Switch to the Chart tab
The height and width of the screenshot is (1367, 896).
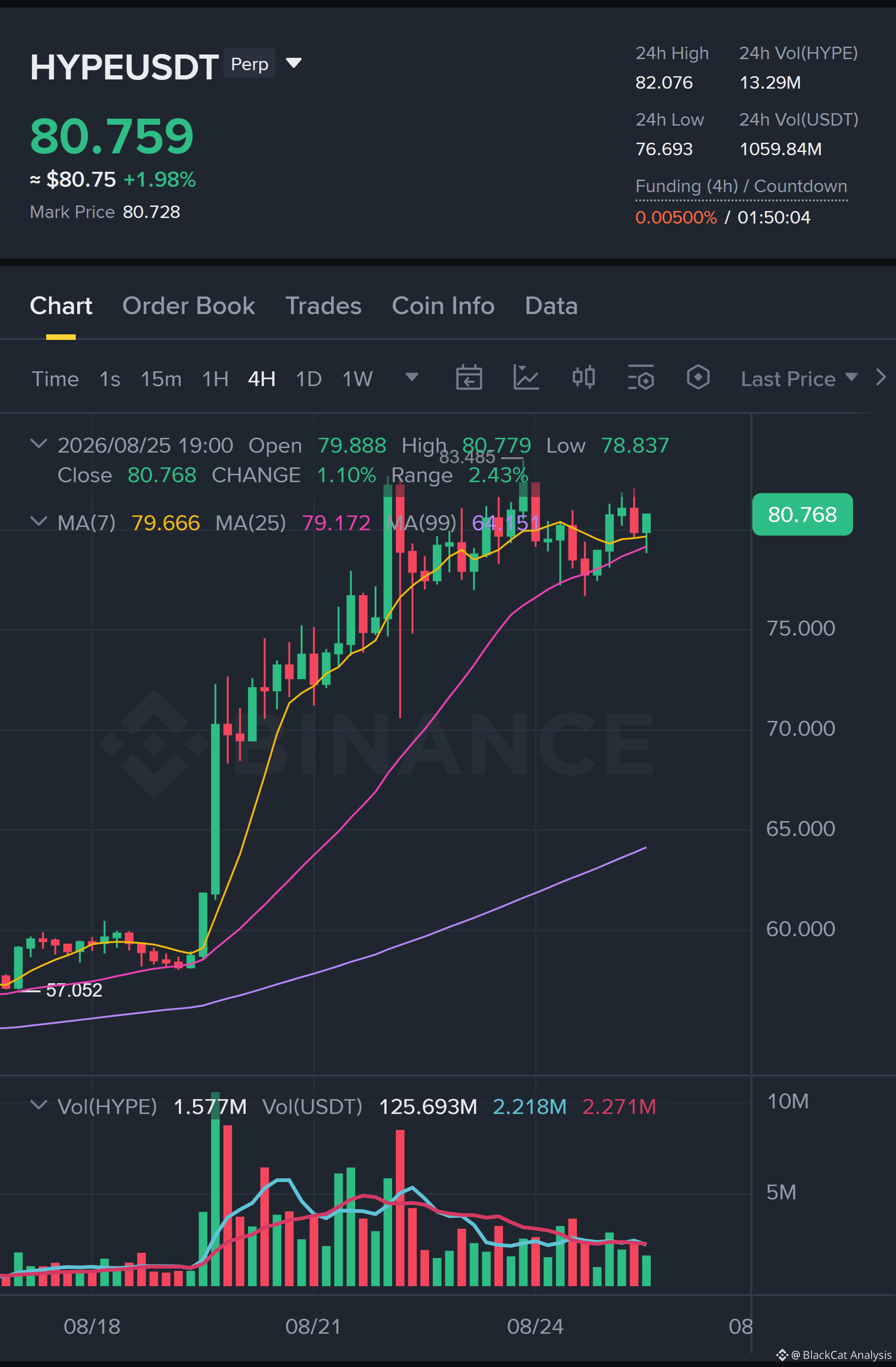[x=61, y=306]
